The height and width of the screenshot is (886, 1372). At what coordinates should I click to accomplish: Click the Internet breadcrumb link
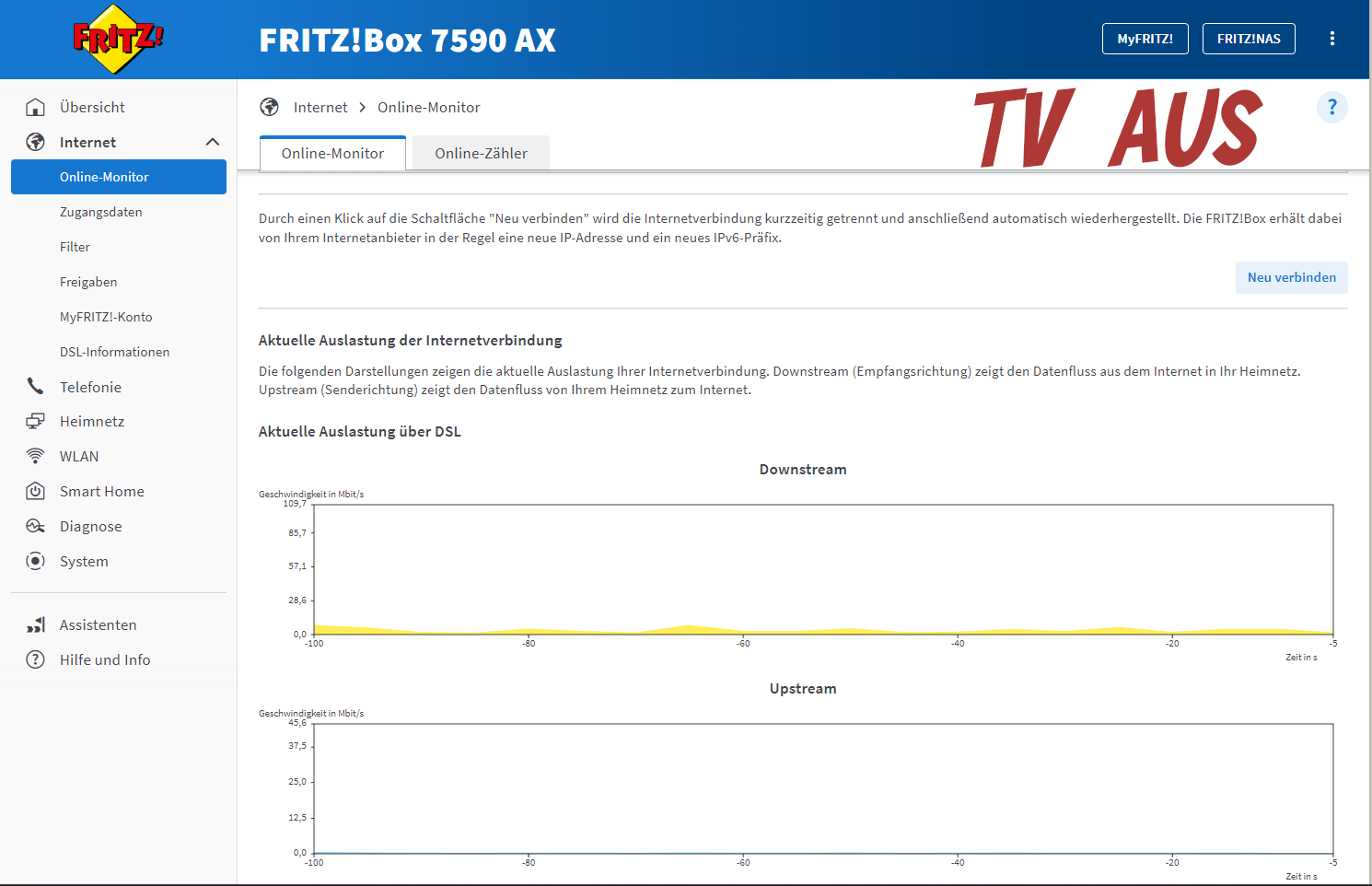point(320,107)
